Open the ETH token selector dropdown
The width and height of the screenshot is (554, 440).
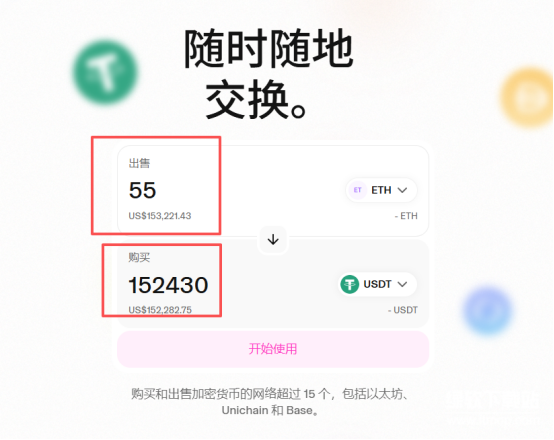pyautogui.click(x=381, y=190)
